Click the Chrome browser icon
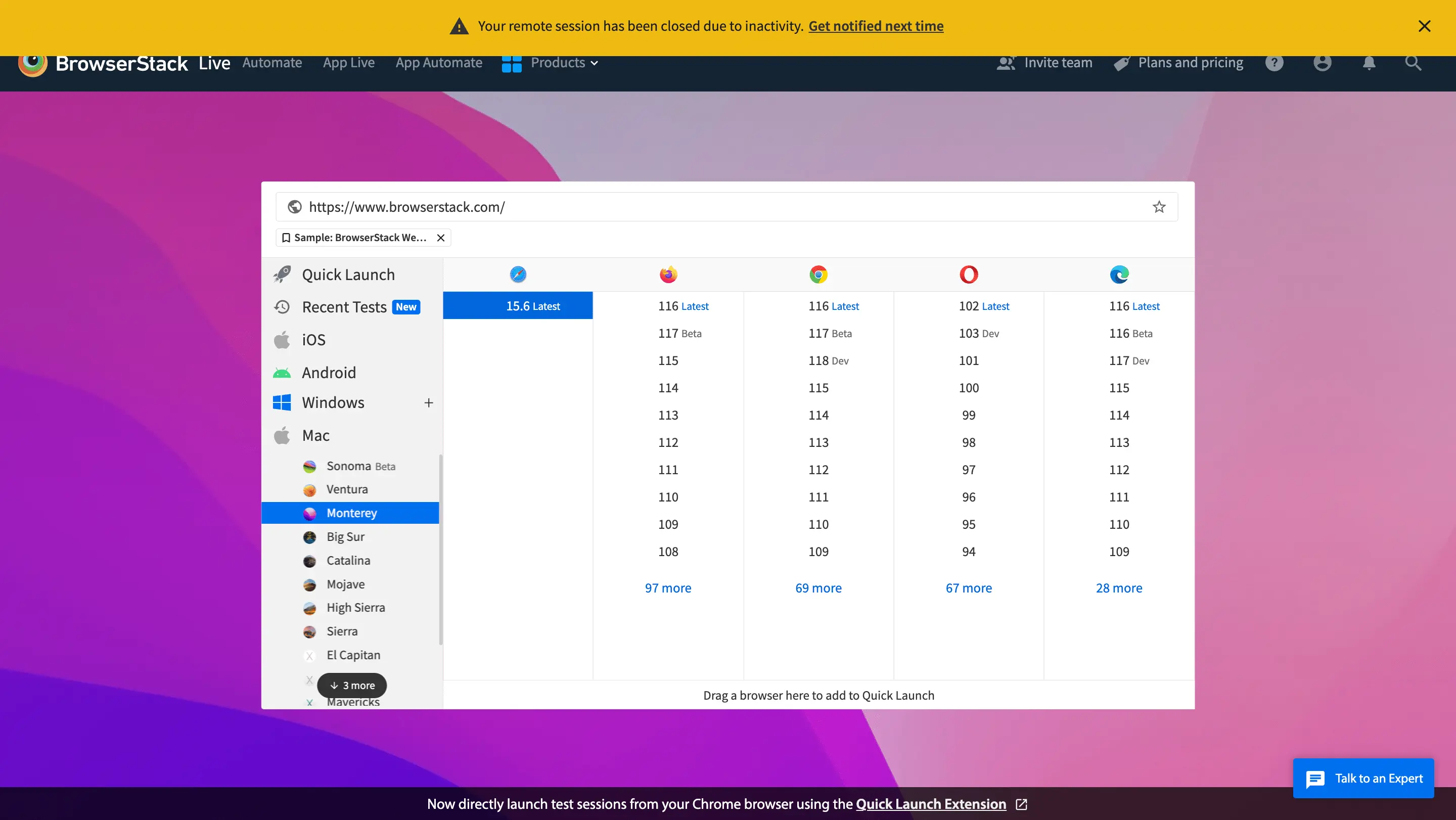Image resolution: width=1456 pixels, height=820 pixels. [818, 275]
